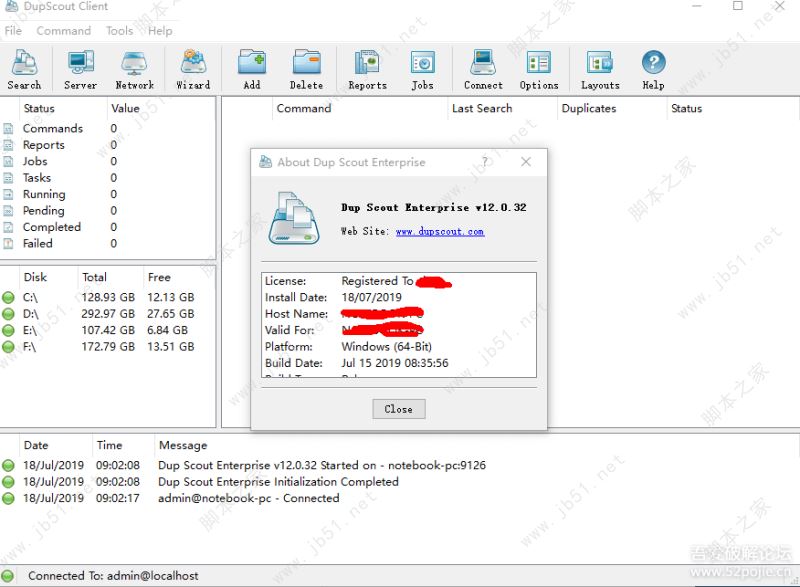800x587 pixels.
Task: Click 'Dup Scout Enterprise v12.0.32' title text
Action: tap(434, 208)
